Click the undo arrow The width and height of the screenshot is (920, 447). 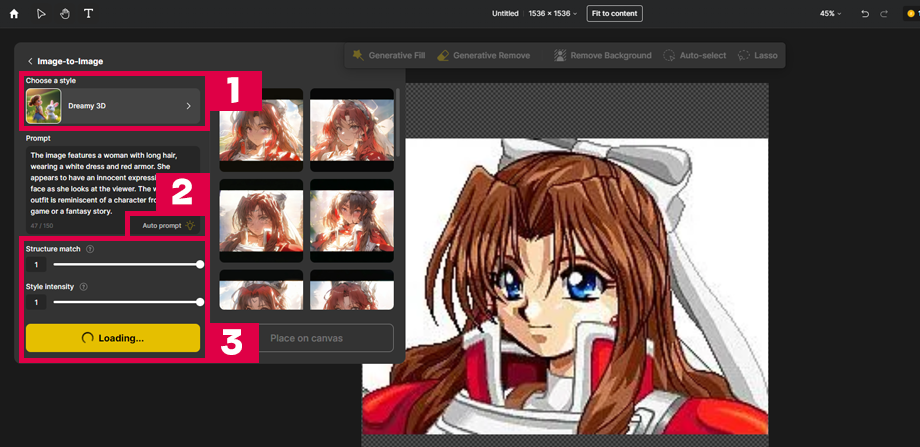[865, 13]
